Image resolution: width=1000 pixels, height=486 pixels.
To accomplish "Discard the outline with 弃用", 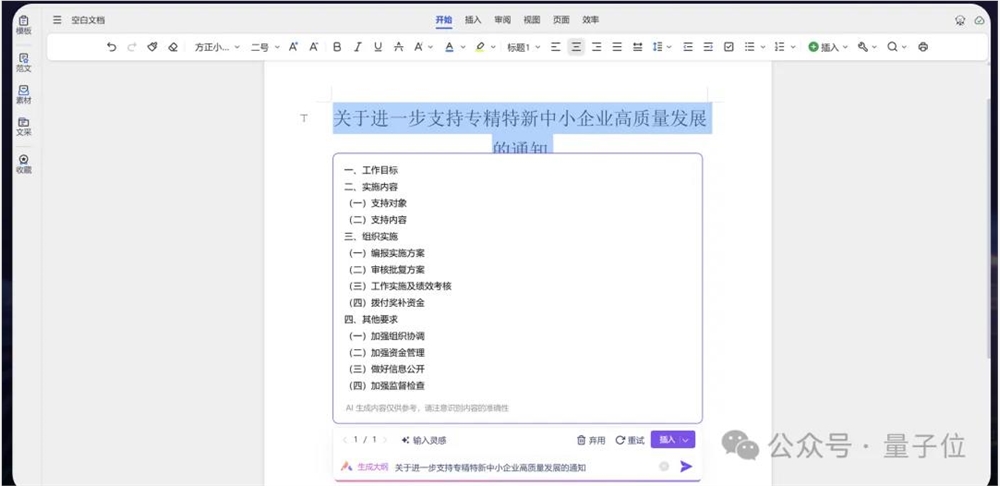I will pyautogui.click(x=591, y=440).
